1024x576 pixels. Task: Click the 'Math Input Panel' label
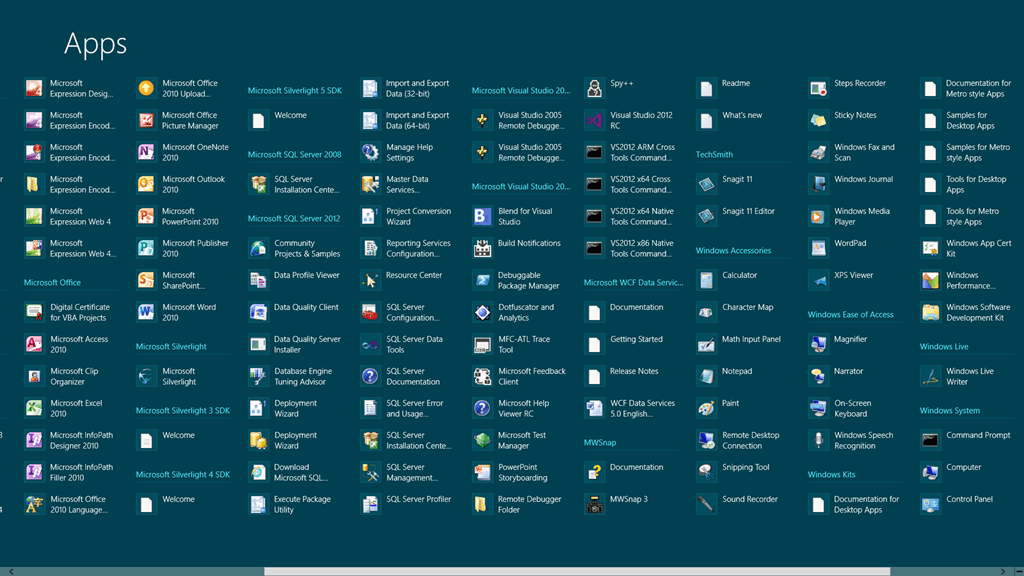[x=751, y=339]
